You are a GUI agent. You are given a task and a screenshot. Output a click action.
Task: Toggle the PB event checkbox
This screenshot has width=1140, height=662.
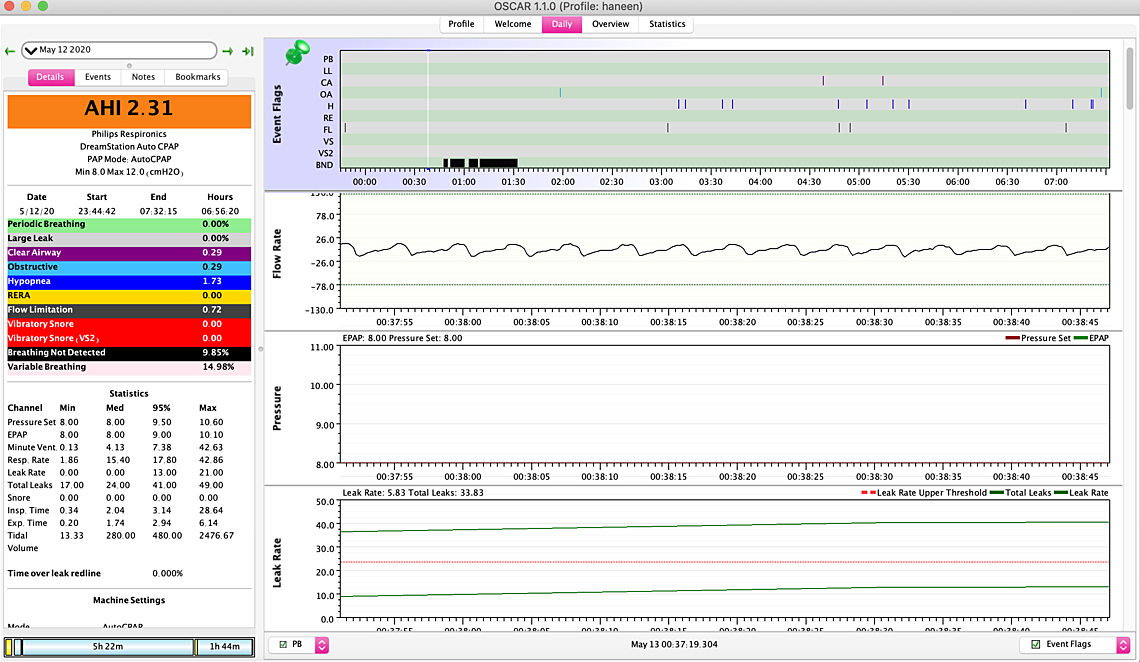click(284, 645)
